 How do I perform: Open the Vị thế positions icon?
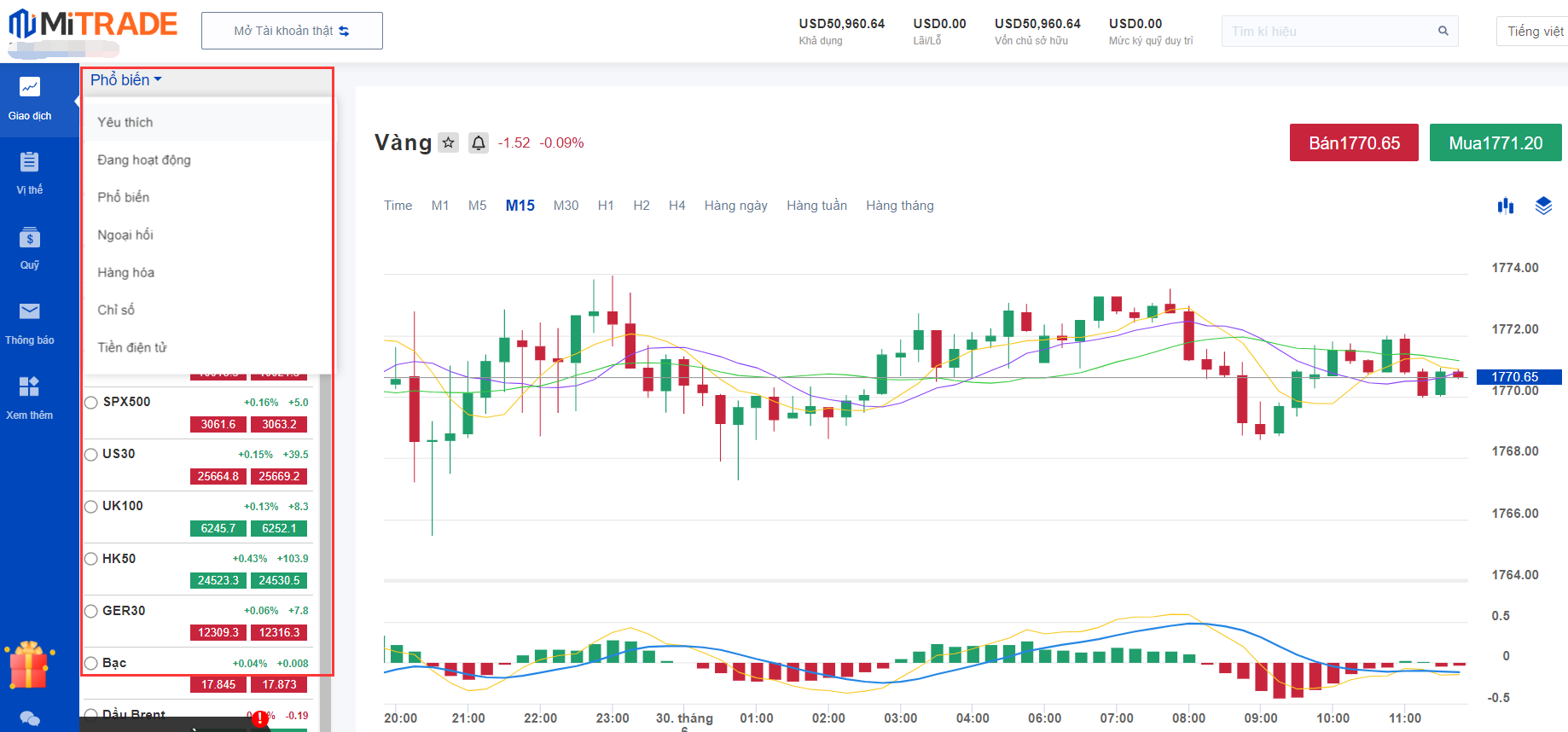coord(30,162)
